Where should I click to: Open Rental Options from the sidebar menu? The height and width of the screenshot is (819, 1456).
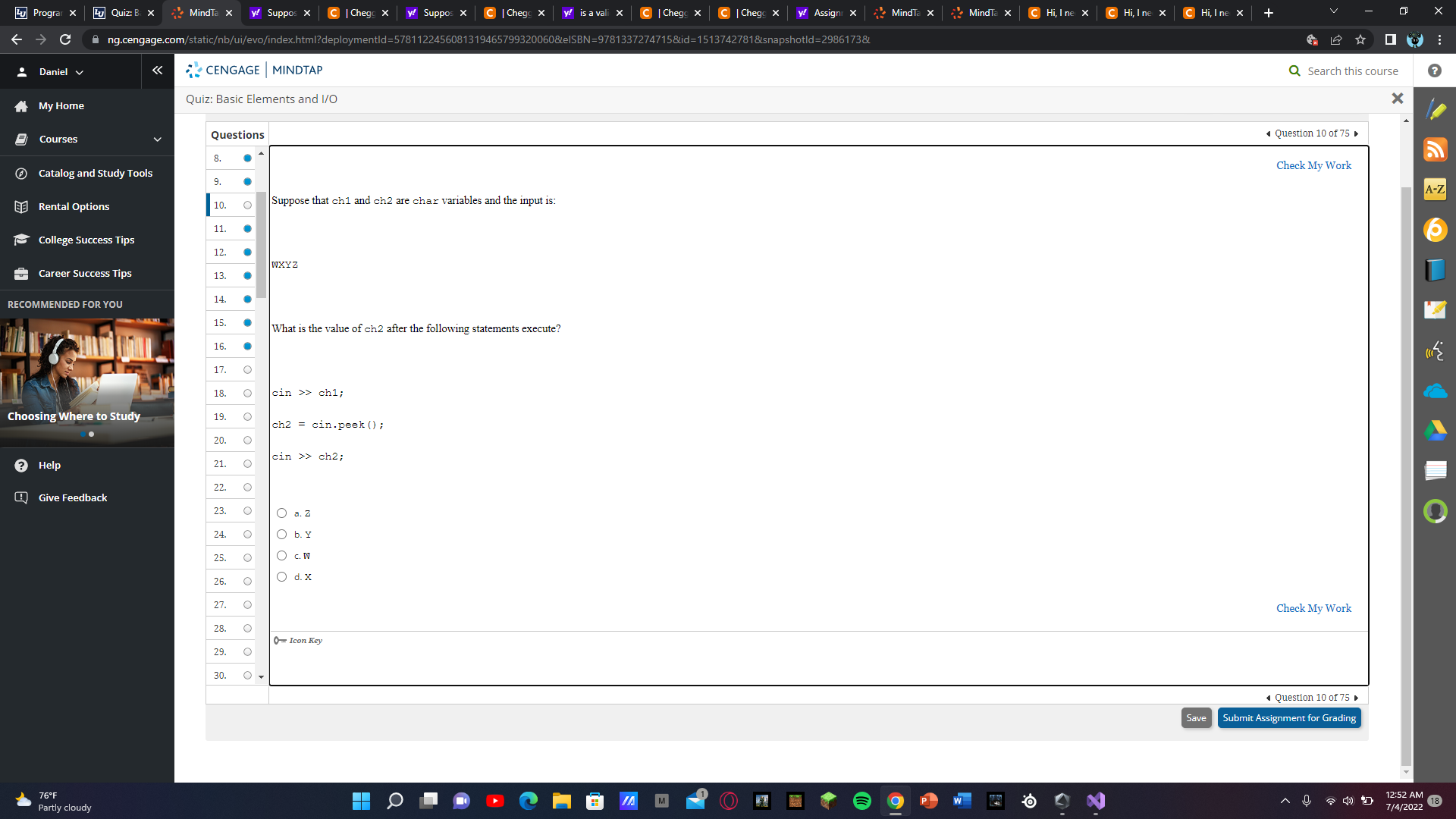click(x=74, y=206)
